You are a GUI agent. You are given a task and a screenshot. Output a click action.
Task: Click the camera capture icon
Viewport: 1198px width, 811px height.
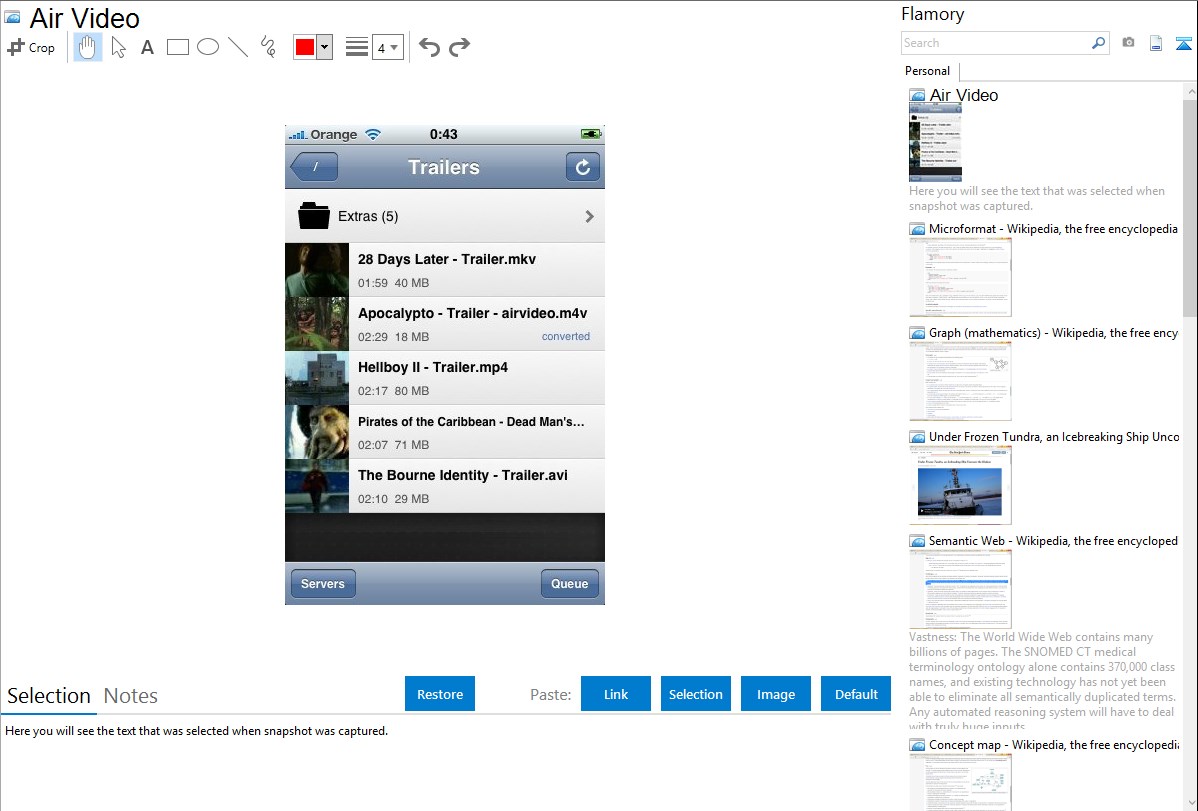pyautogui.click(x=1128, y=43)
